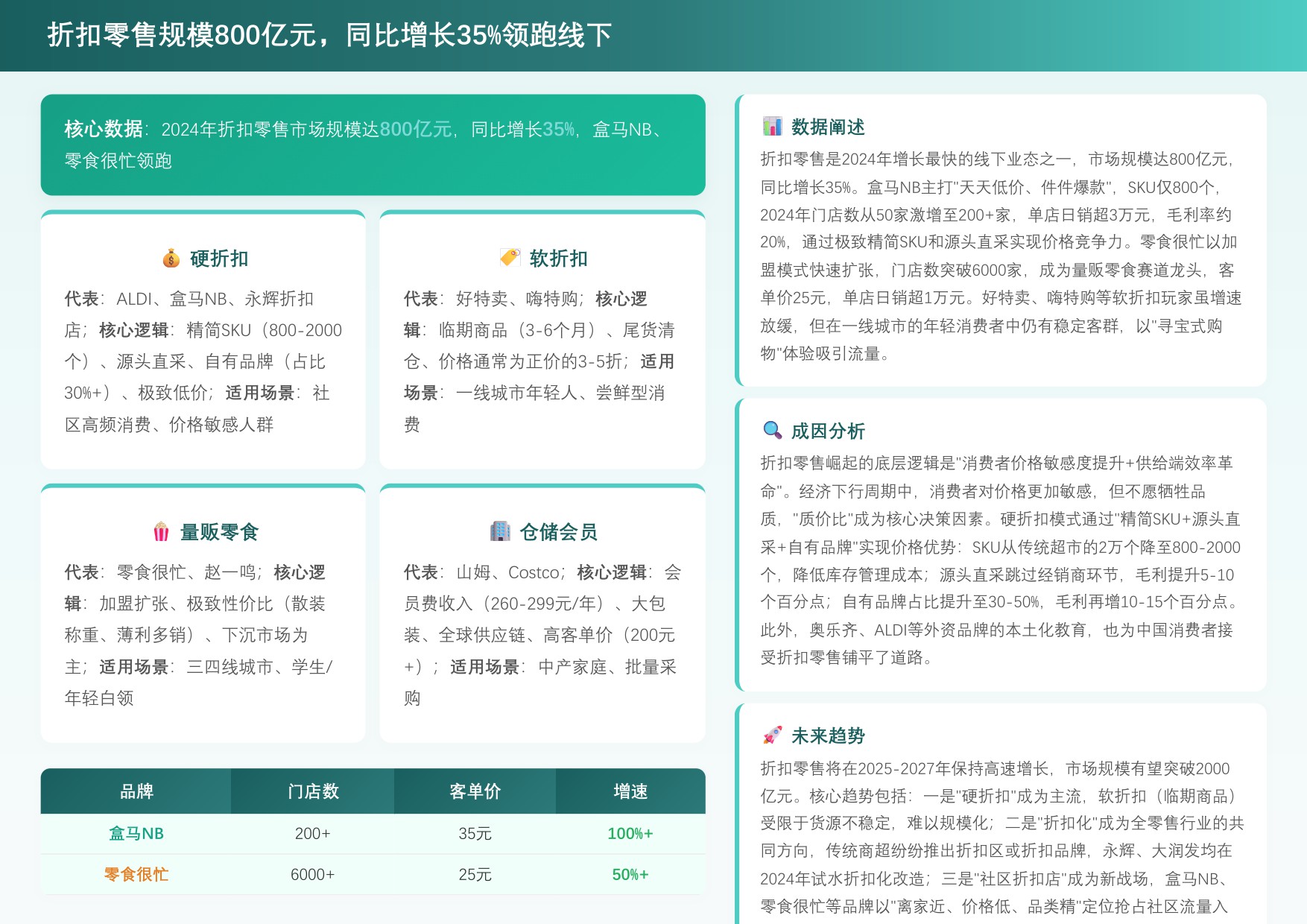Select the 增速 table header
Screen dimensions: 1307x924
(x=630, y=792)
